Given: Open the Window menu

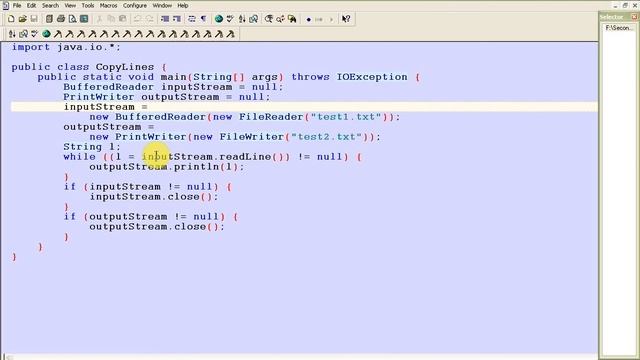Looking at the screenshot, I should pos(162,6).
